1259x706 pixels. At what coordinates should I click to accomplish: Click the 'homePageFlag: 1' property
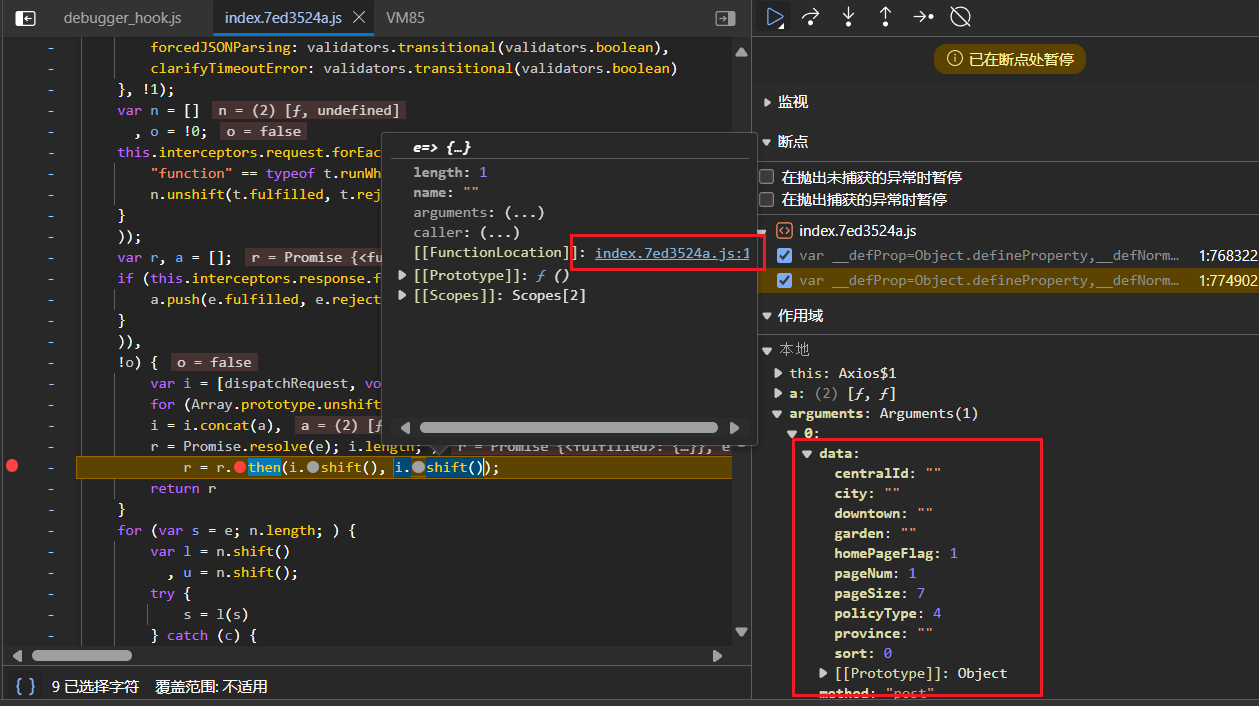coord(896,553)
